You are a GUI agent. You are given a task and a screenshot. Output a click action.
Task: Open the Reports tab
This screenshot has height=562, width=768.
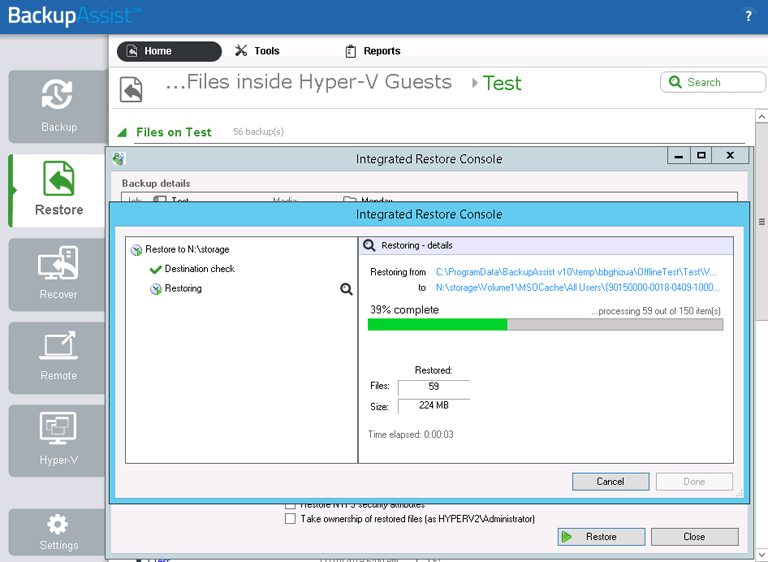[x=373, y=51]
